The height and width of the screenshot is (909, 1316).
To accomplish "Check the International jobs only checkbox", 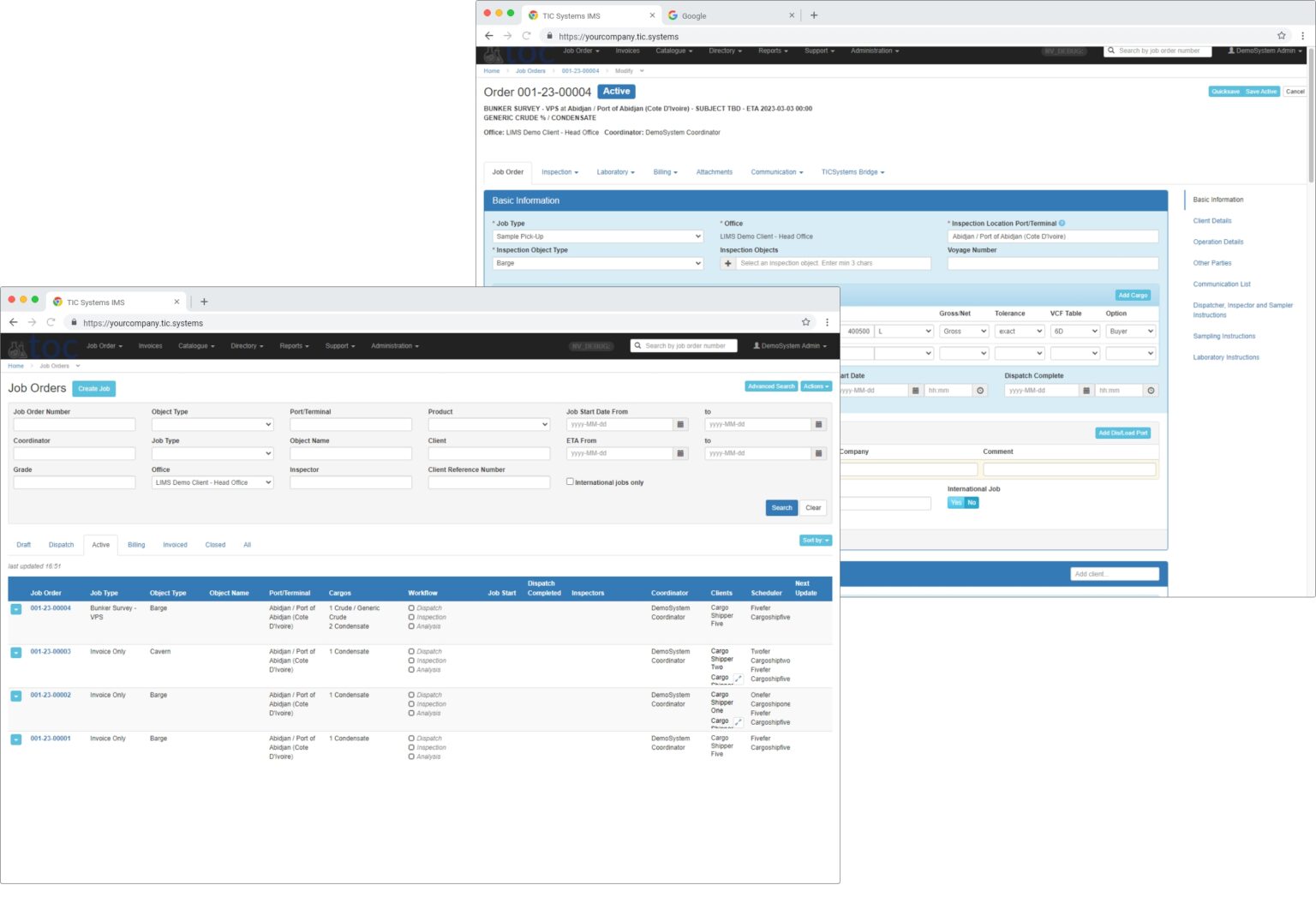I will pyautogui.click(x=570, y=482).
